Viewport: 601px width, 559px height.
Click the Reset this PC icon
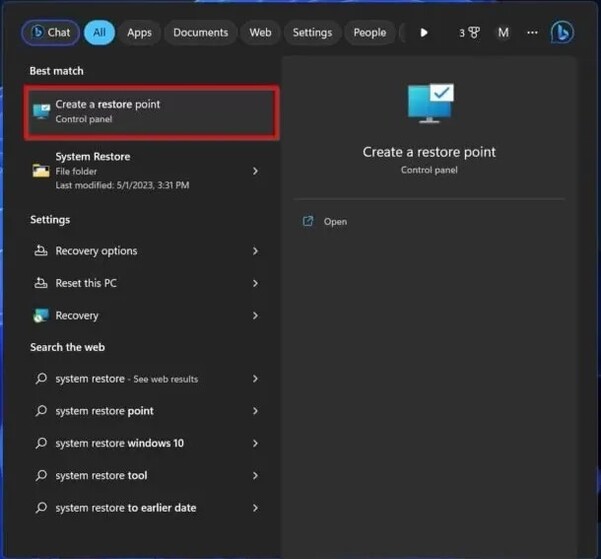coord(41,283)
